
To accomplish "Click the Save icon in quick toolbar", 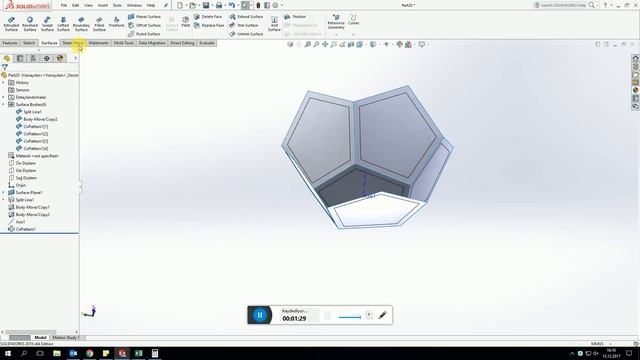I will pyautogui.click(x=206, y=5).
